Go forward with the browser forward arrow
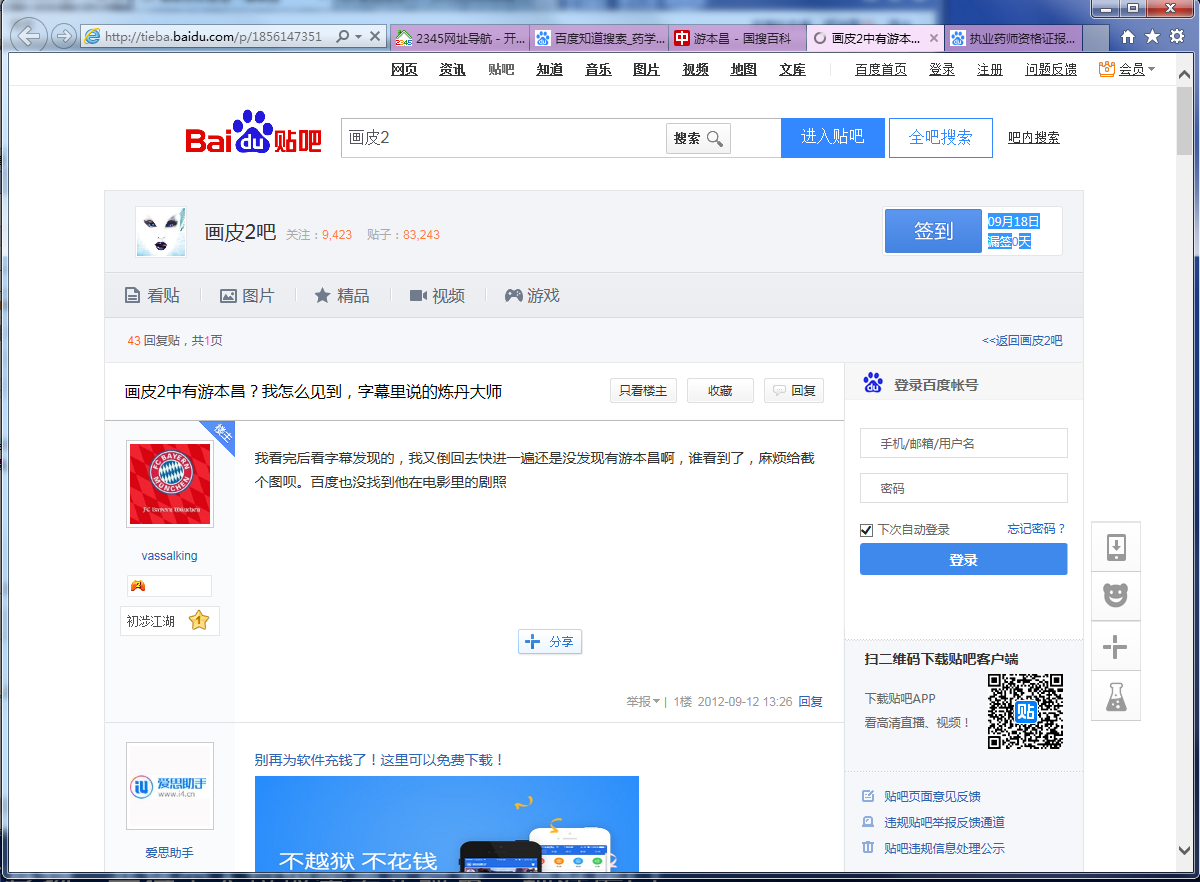 [x=64, y=36]
